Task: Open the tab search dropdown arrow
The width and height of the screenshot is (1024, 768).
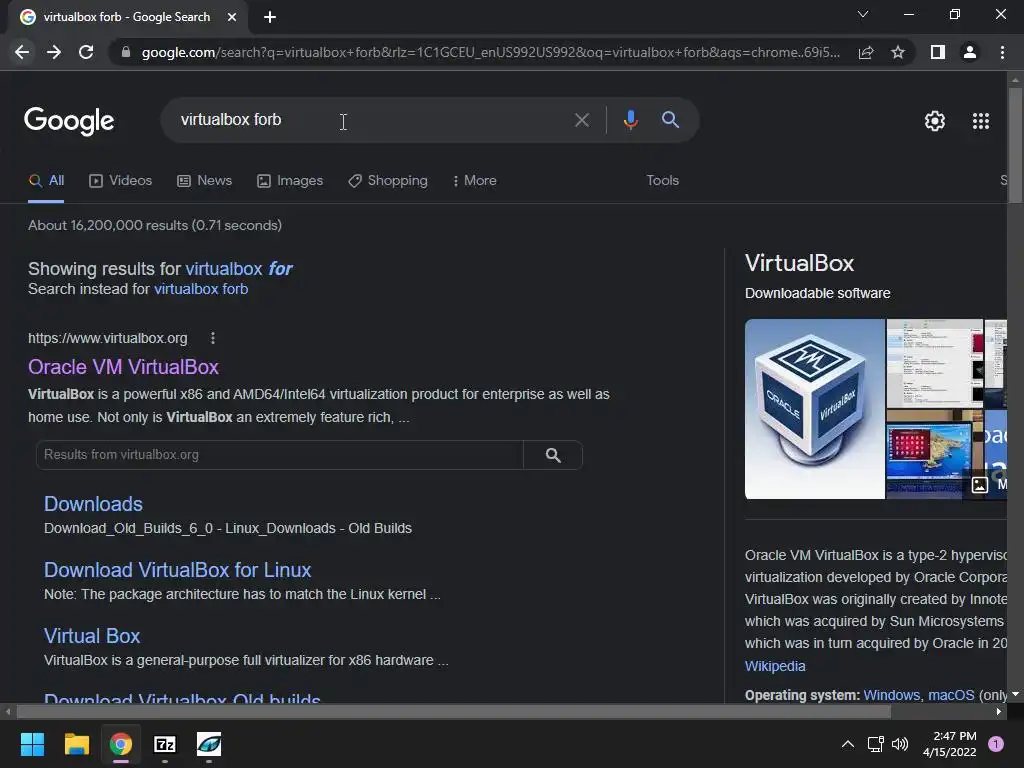Action: point(863,14)
